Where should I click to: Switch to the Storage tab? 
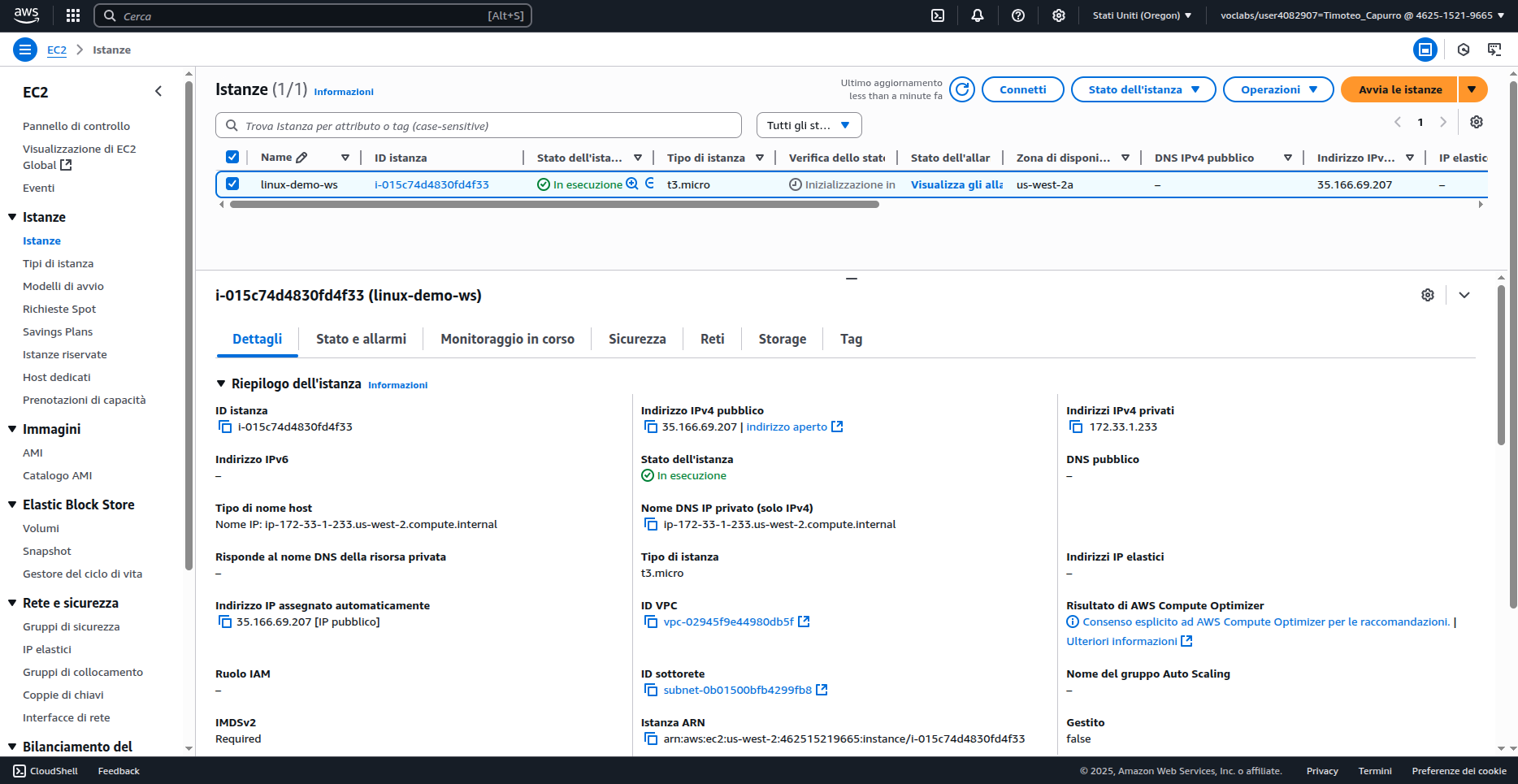(783, 339)
